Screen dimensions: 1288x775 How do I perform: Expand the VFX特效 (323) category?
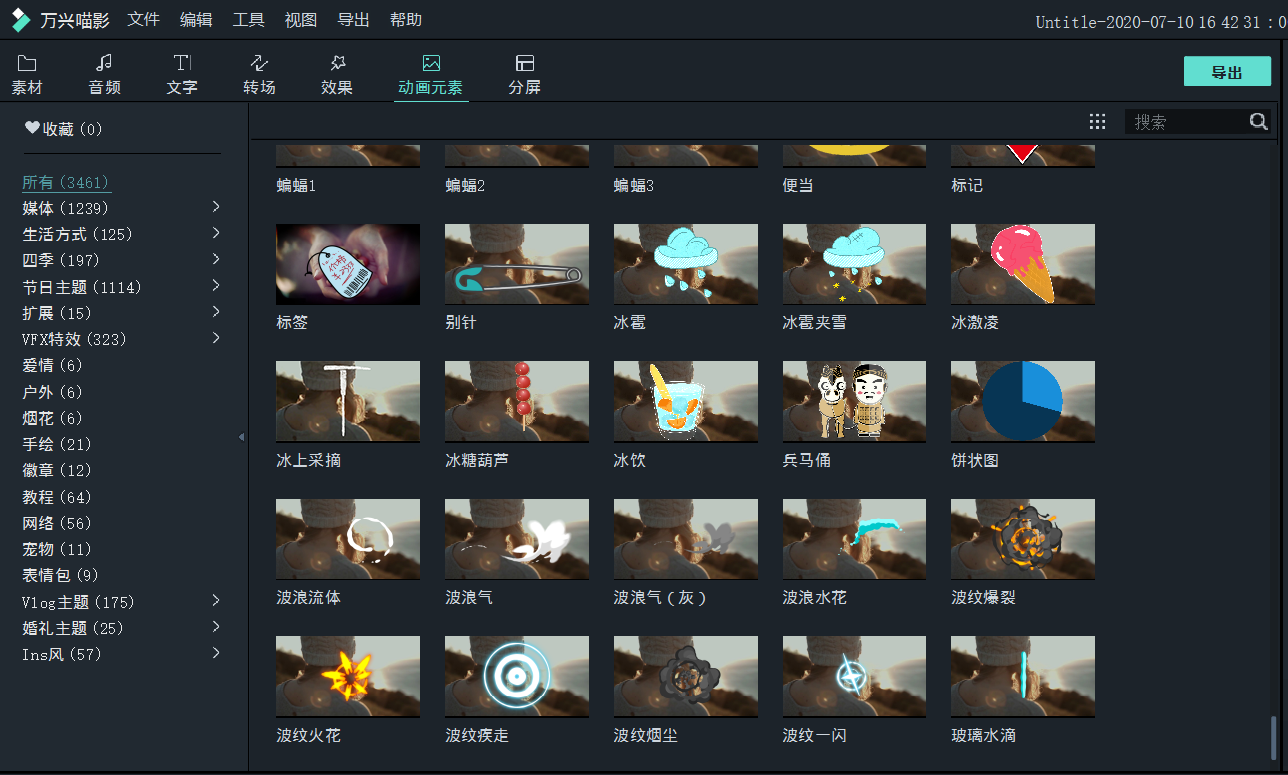pyautogui.click(x=216, y=339)
